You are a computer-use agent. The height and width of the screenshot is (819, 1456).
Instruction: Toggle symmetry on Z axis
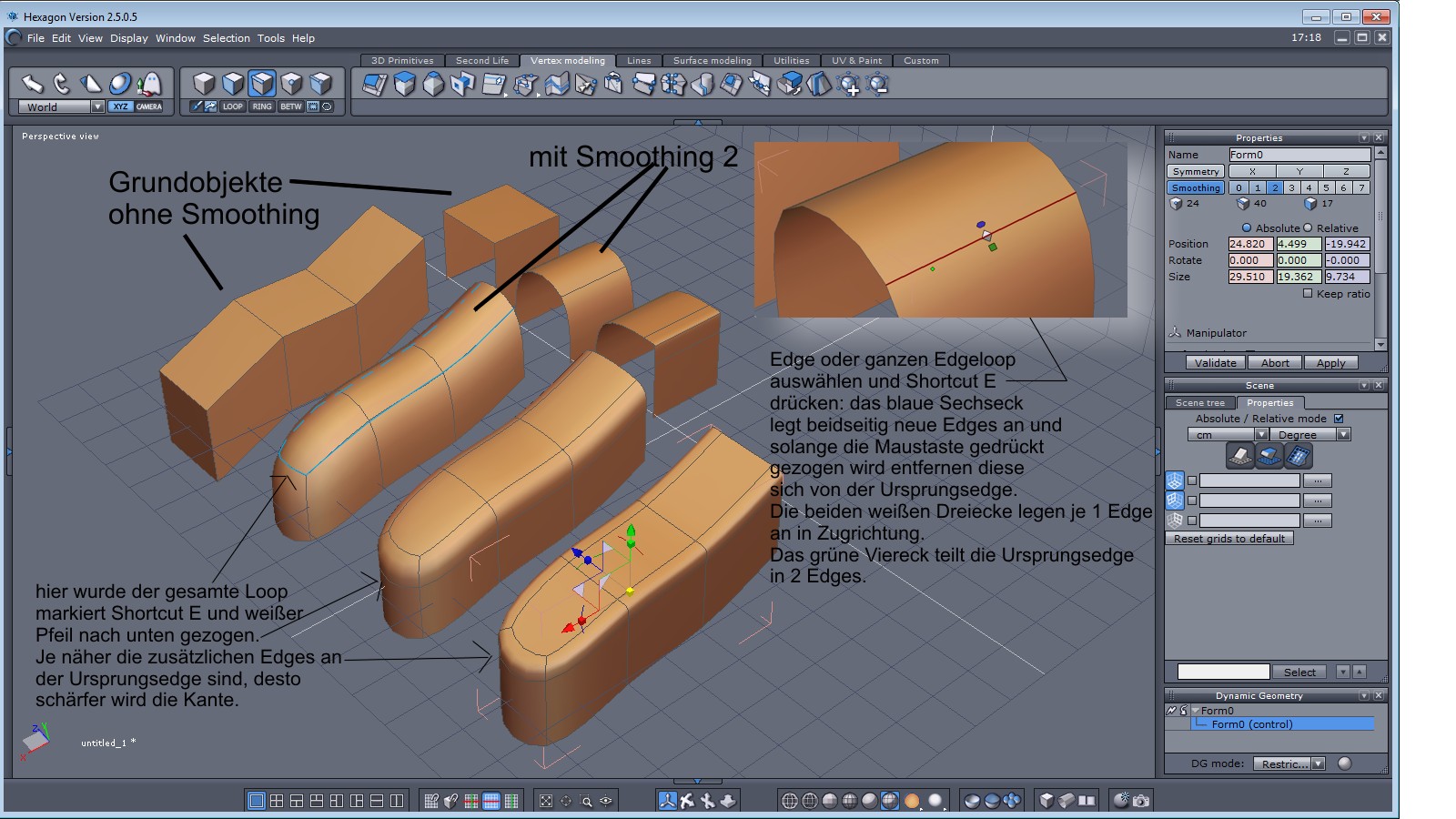coord(1347,171)
